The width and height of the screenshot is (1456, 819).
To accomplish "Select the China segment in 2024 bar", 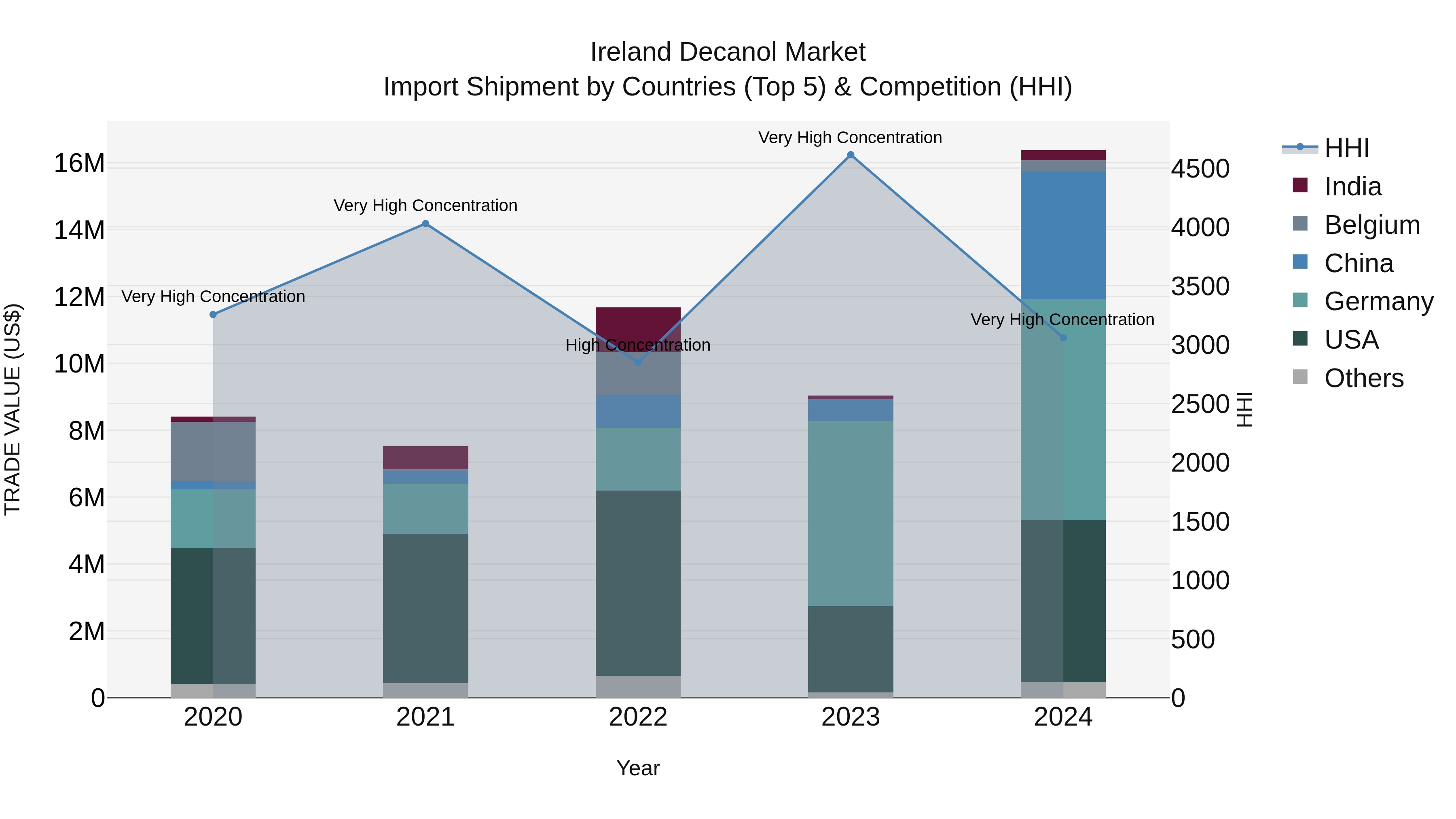I will [x=1063, y=236].
